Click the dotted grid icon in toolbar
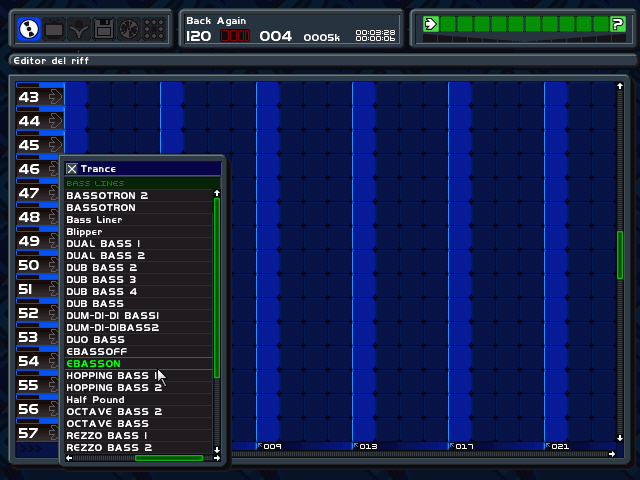 pos(154,29)
